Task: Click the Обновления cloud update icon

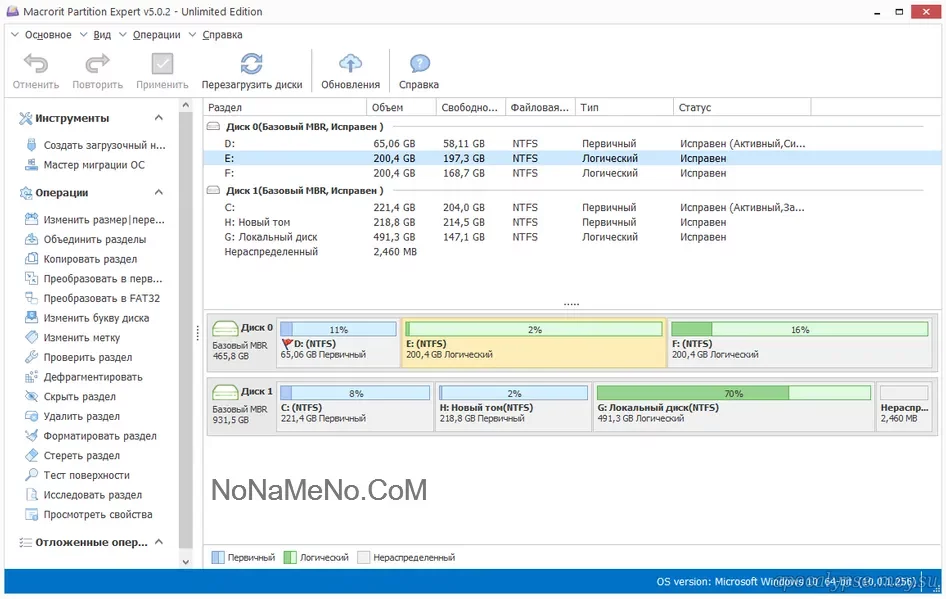Action: tap(350, 65)
